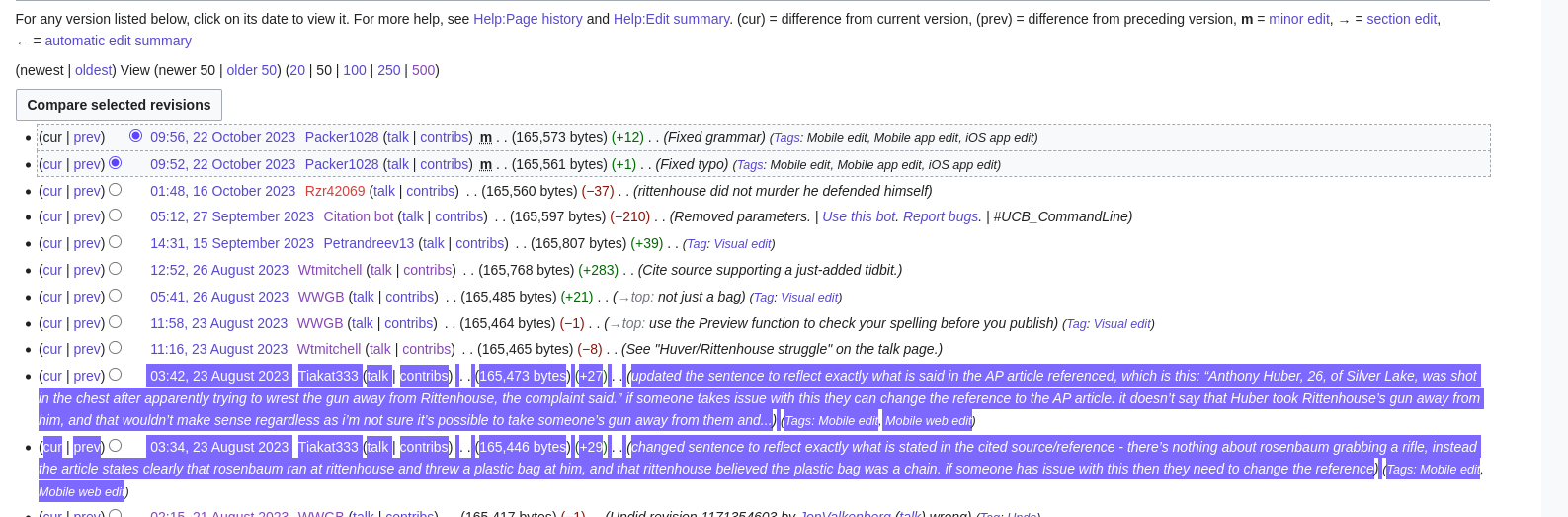Click prev diff on 01:48, 16 October row
Viewport: 1568px width, 517px height.
[x=87, y=191]
